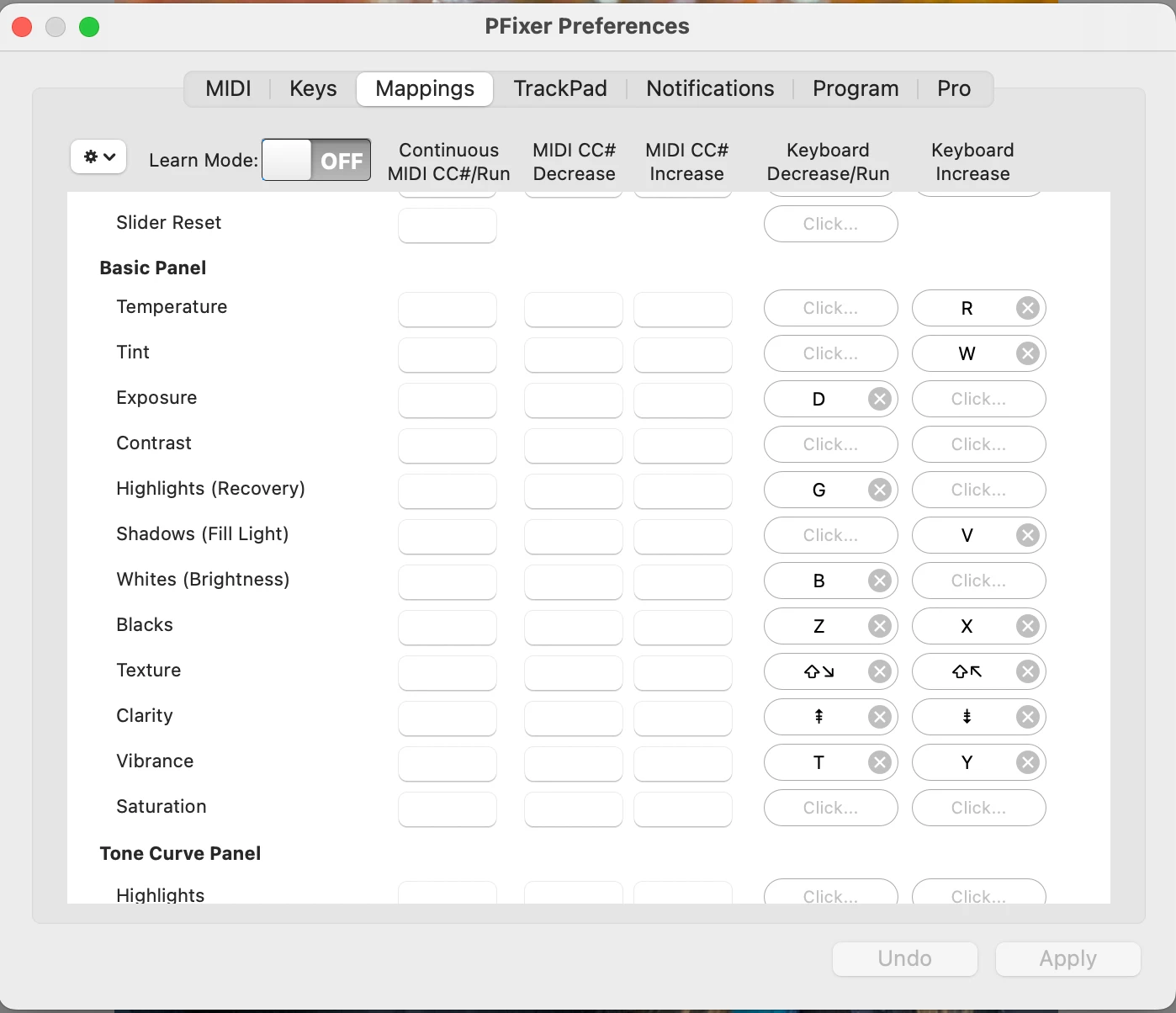
Task: Set Slider Reset keyboard run shortcut
Action: pyautogui.click(x=831, y=224)
